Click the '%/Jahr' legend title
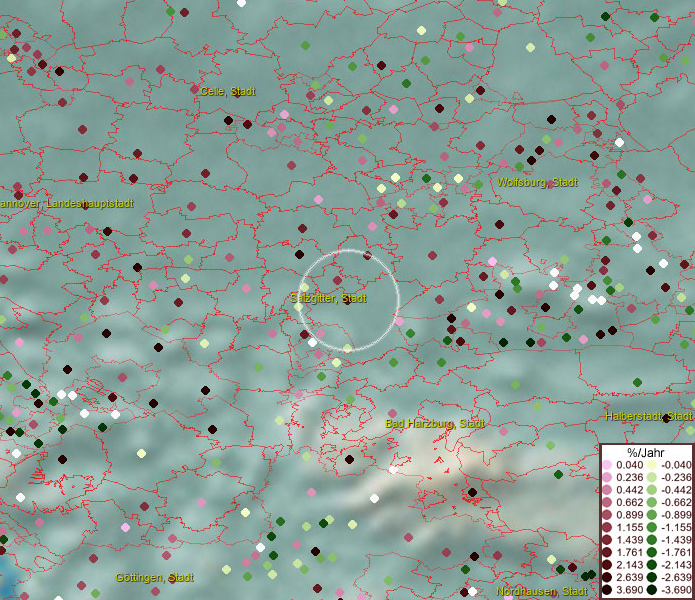Viewport: 695px width, 600px height. point(646,452)
